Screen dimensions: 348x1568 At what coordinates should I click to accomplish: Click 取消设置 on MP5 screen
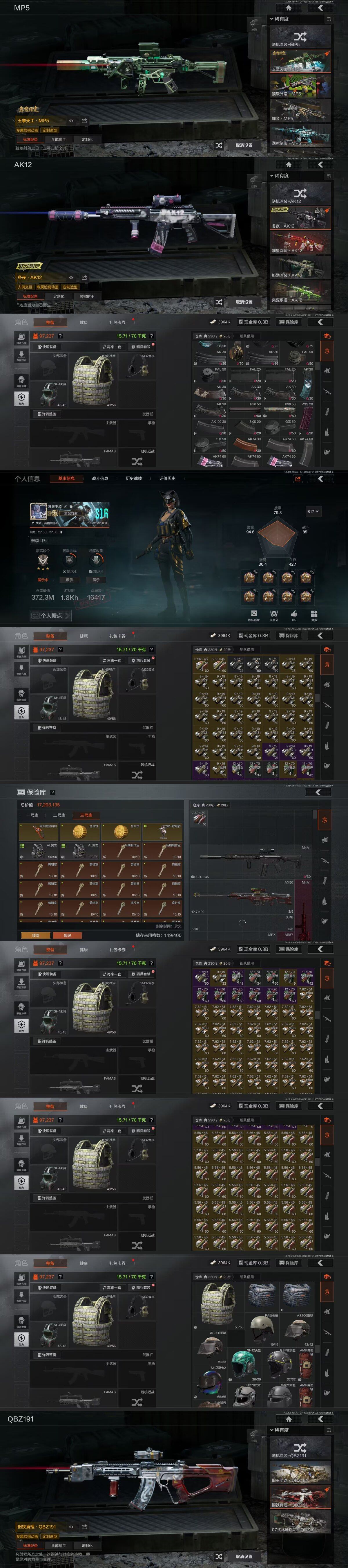[244, 145]
